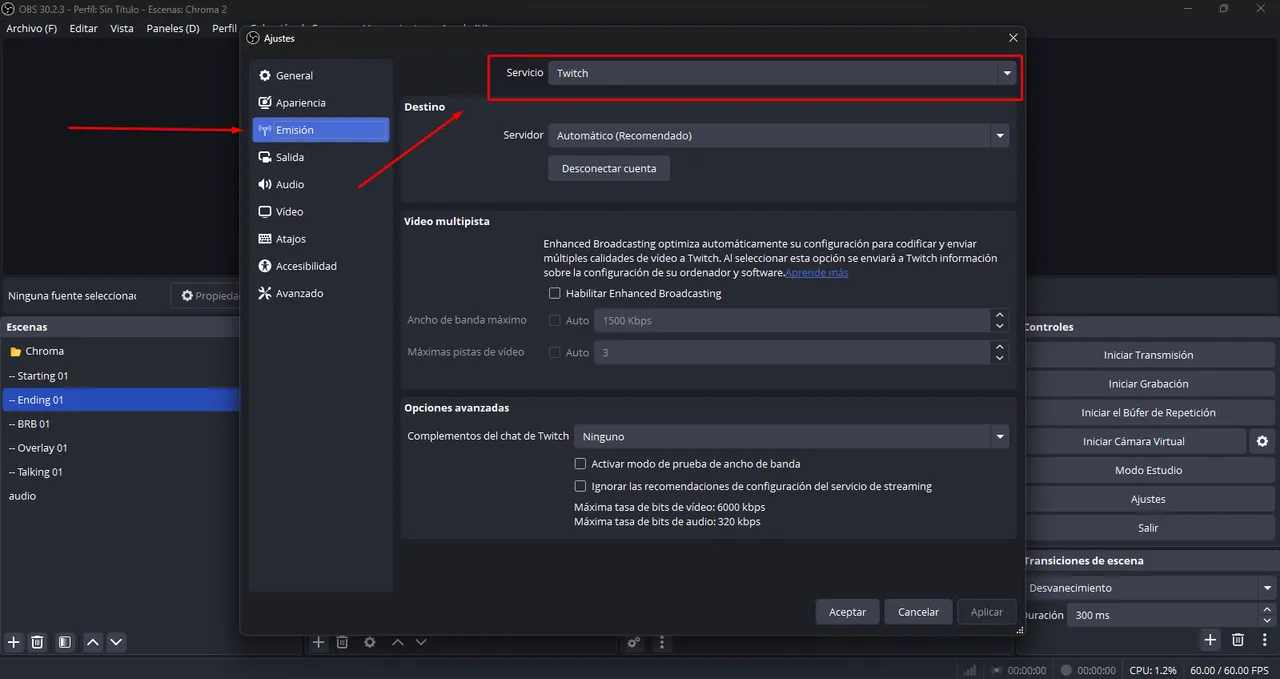1280x679 pixels.
Task: Click Desconectar cuenta button
Action: [609, 169]
